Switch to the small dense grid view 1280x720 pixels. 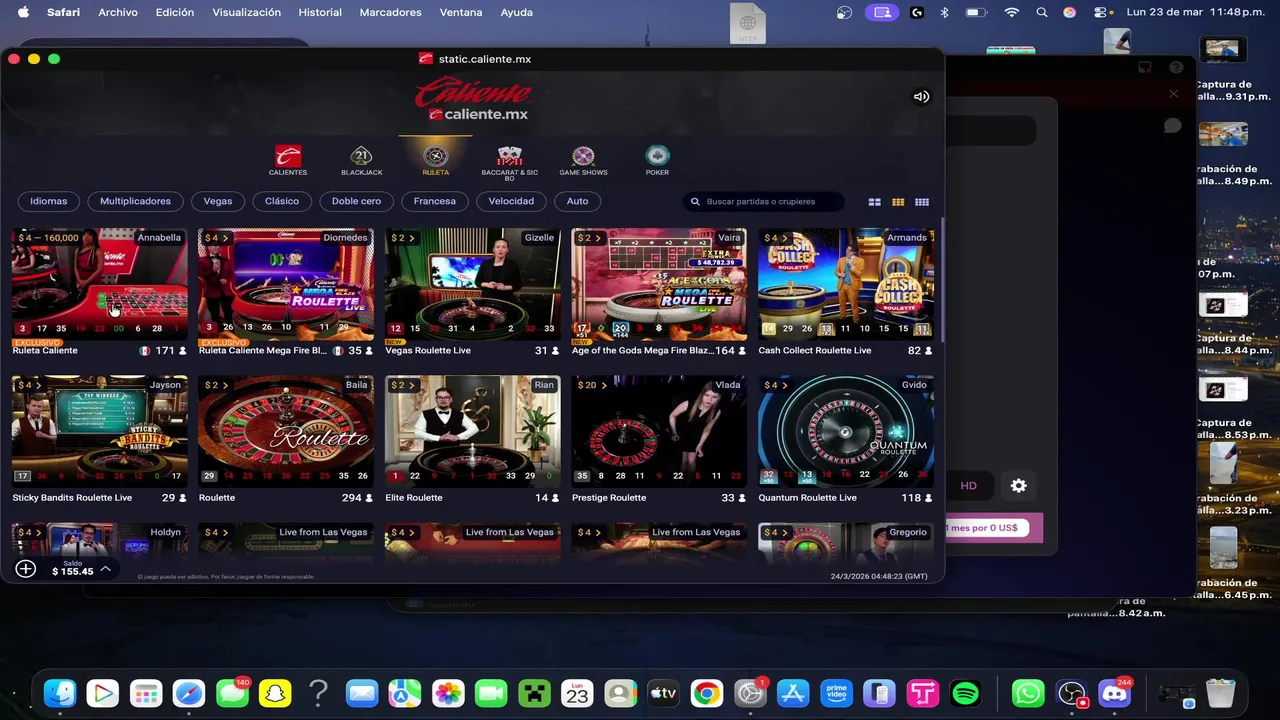pyautogui.click(x=922, y=202)
